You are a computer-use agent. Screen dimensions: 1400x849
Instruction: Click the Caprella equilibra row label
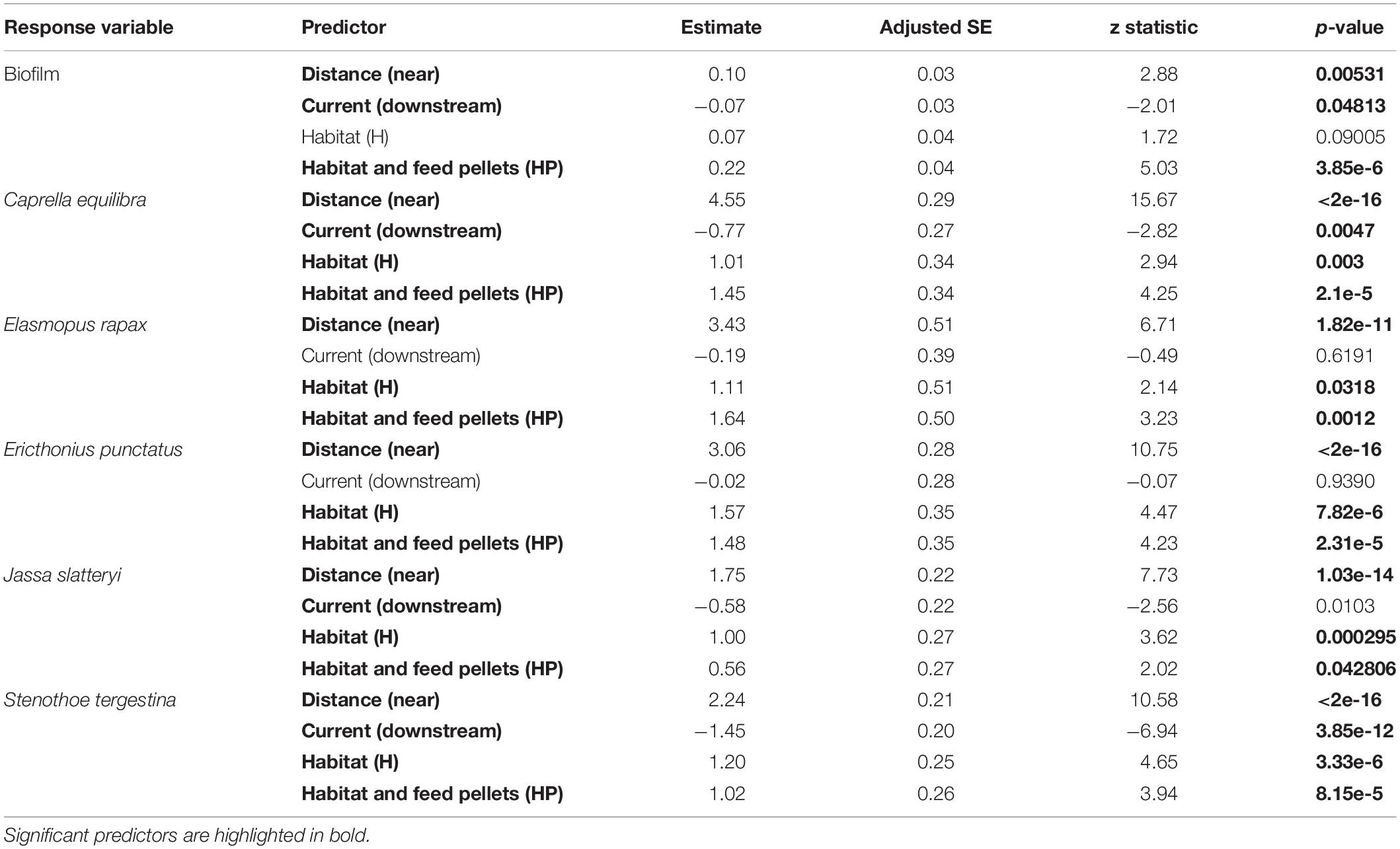75,200
